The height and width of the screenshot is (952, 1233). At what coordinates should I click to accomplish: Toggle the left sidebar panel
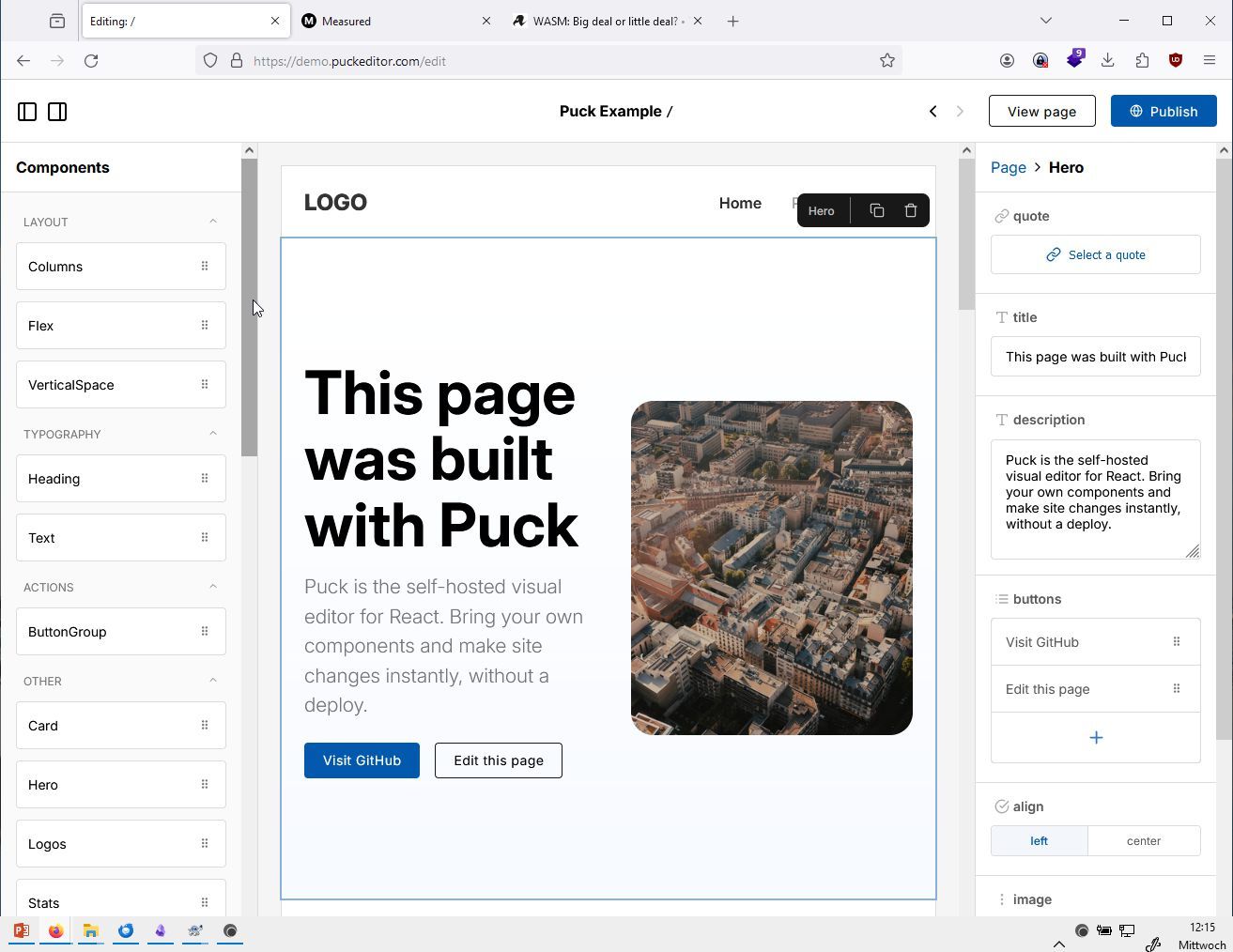coord(27,112)
